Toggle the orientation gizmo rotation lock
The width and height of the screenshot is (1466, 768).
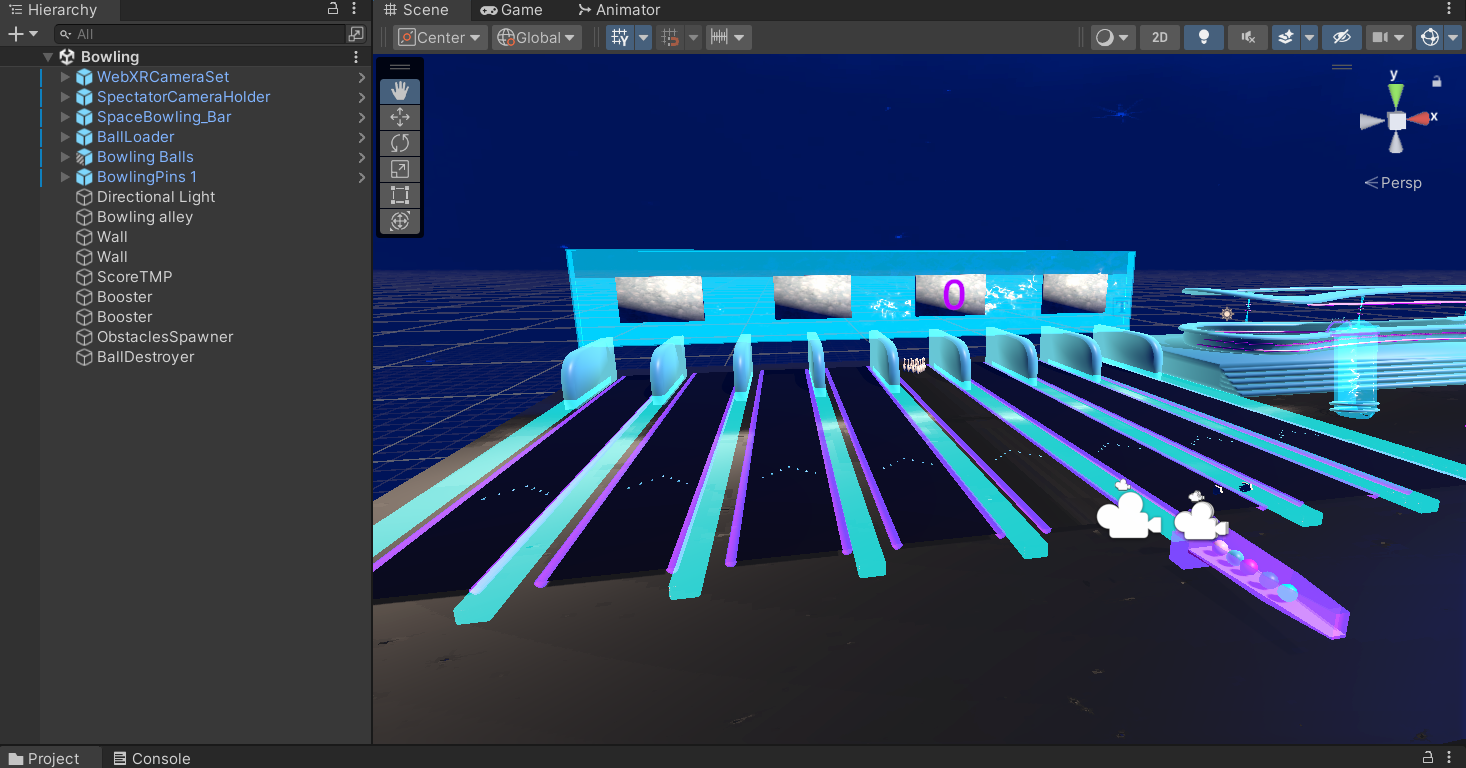pos(1437,81)
